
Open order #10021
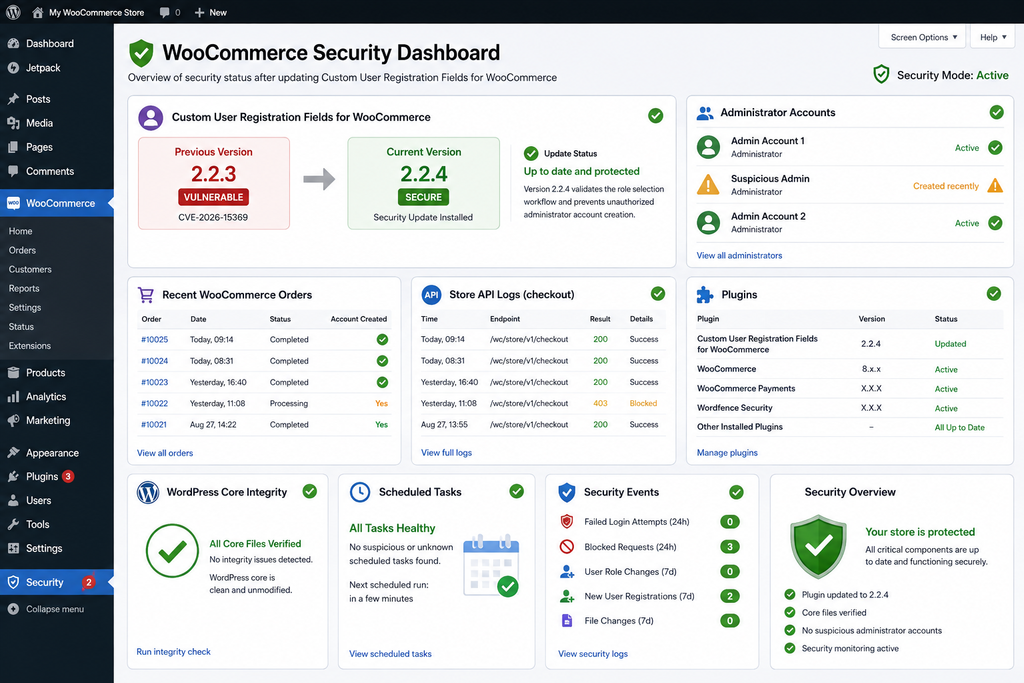click(x=153, y=424)
